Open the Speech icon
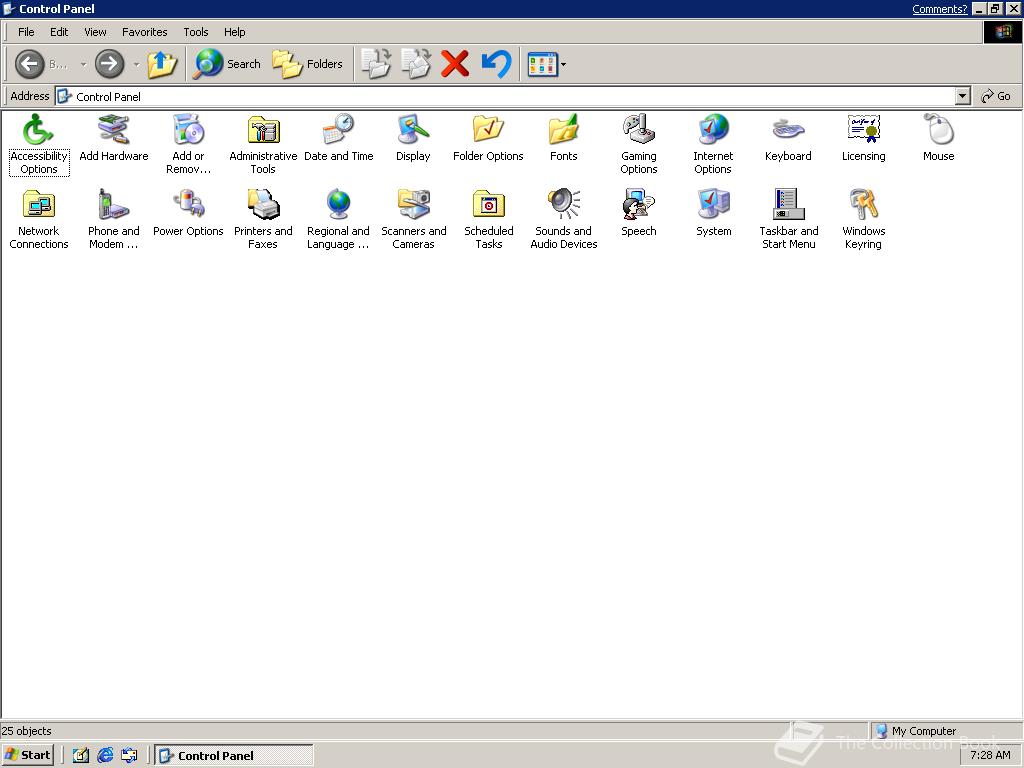1024x768 pixels. click(x=639, y=213)
